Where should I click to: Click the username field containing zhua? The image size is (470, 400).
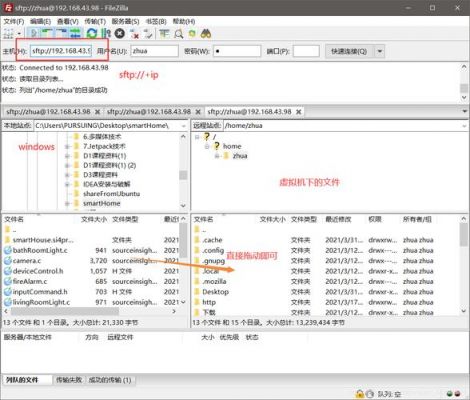coord(154,51)
